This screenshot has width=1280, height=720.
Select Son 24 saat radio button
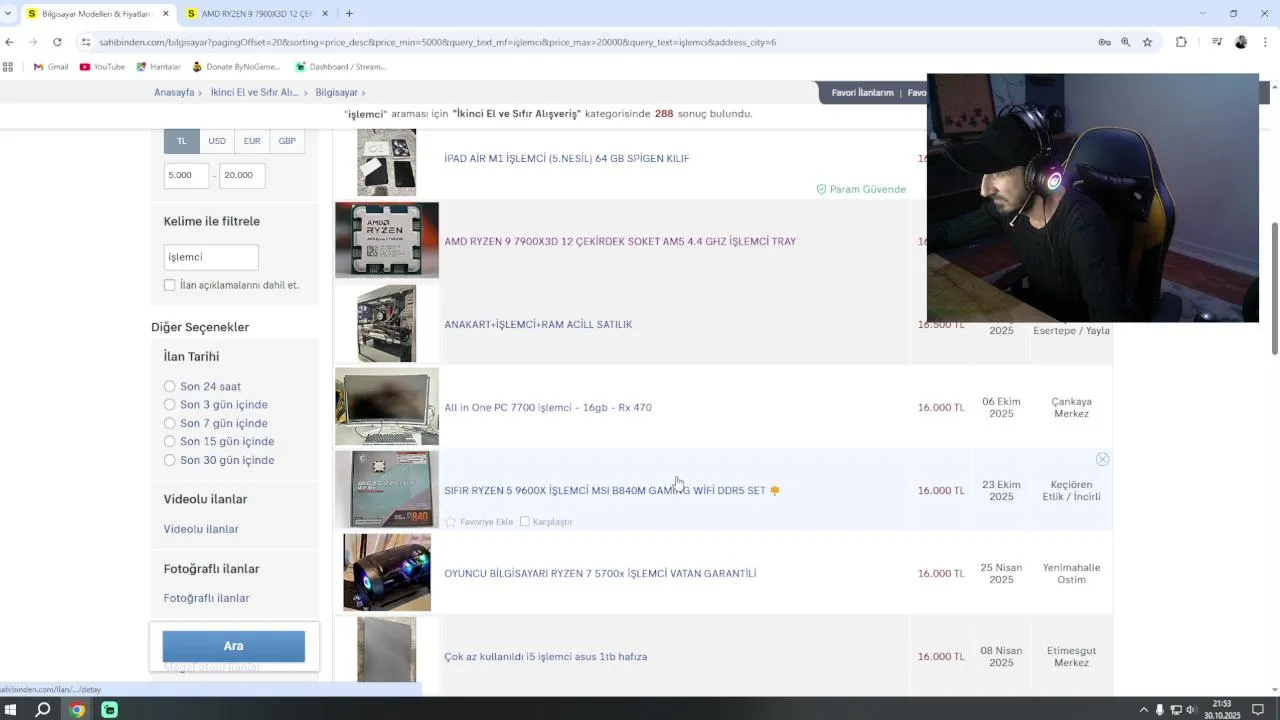(170, 386)
